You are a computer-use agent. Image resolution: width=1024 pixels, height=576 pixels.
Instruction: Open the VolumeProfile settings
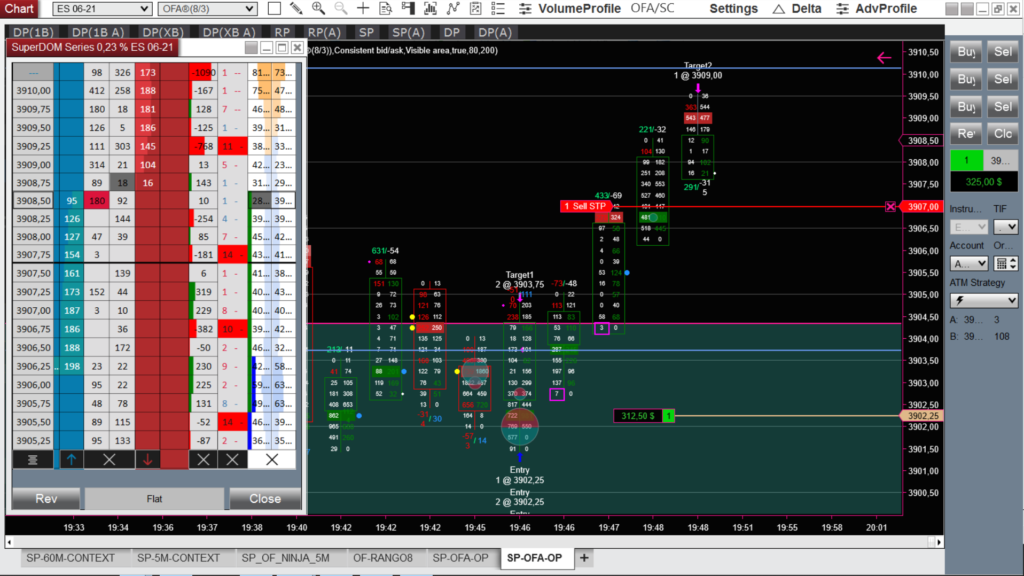(570, 8)
